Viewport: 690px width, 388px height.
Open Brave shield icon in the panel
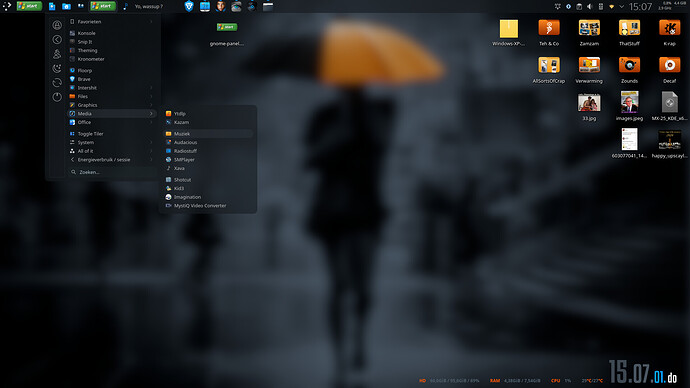189,6
